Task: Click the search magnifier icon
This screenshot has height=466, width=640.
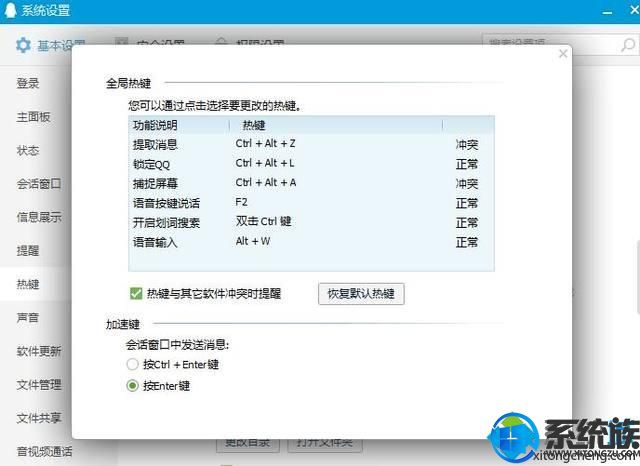Action: click(x=628, y=45)
